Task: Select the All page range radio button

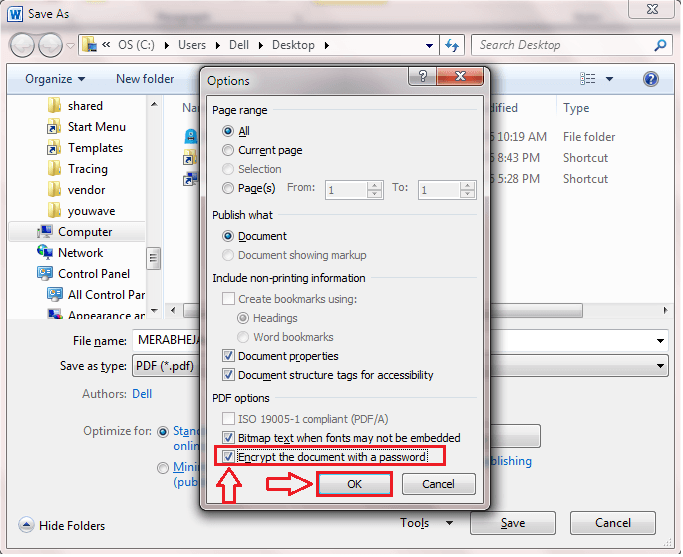Action: click(228, 131)
